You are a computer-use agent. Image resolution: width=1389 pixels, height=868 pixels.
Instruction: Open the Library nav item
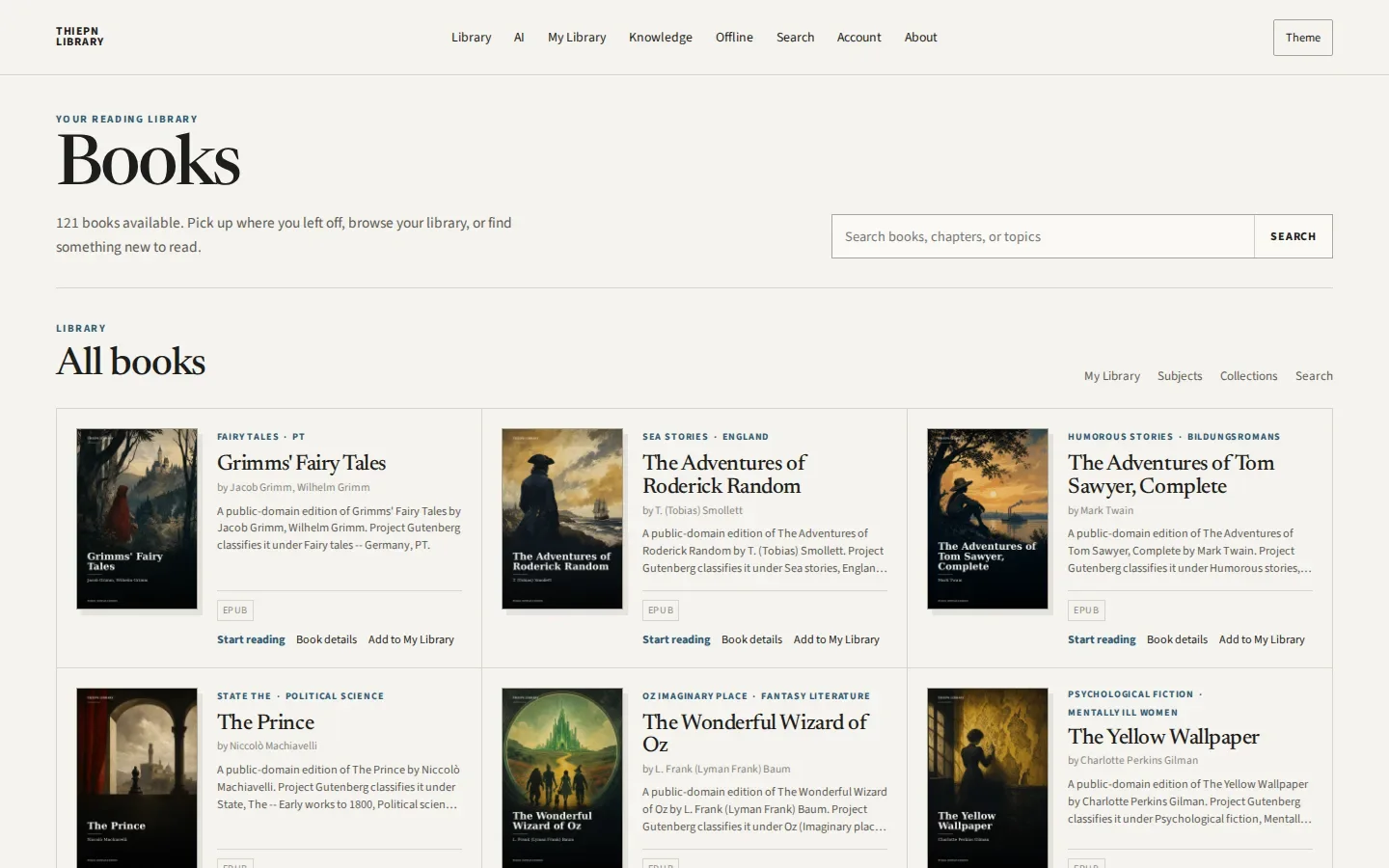[471, 38]
